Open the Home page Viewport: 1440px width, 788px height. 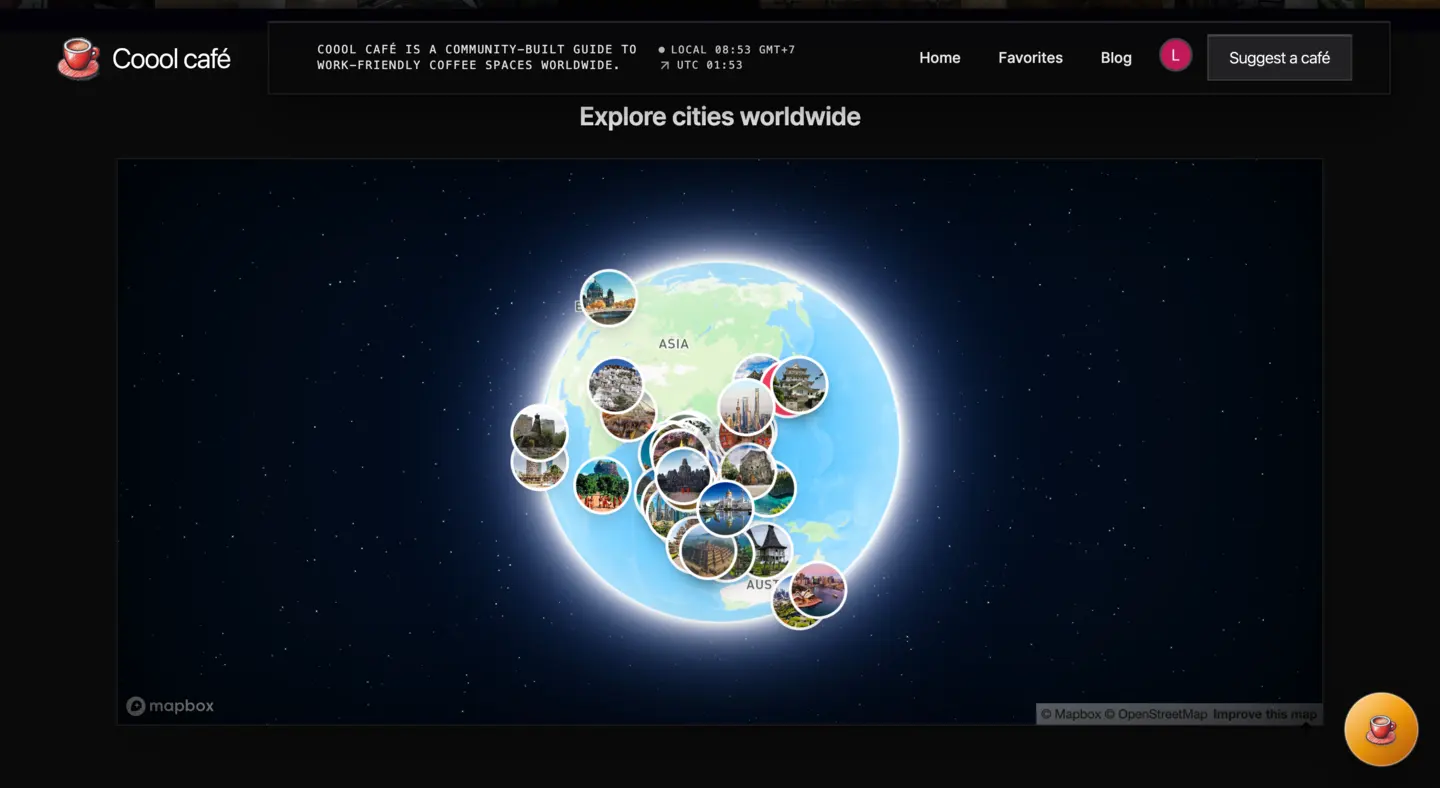939,58
